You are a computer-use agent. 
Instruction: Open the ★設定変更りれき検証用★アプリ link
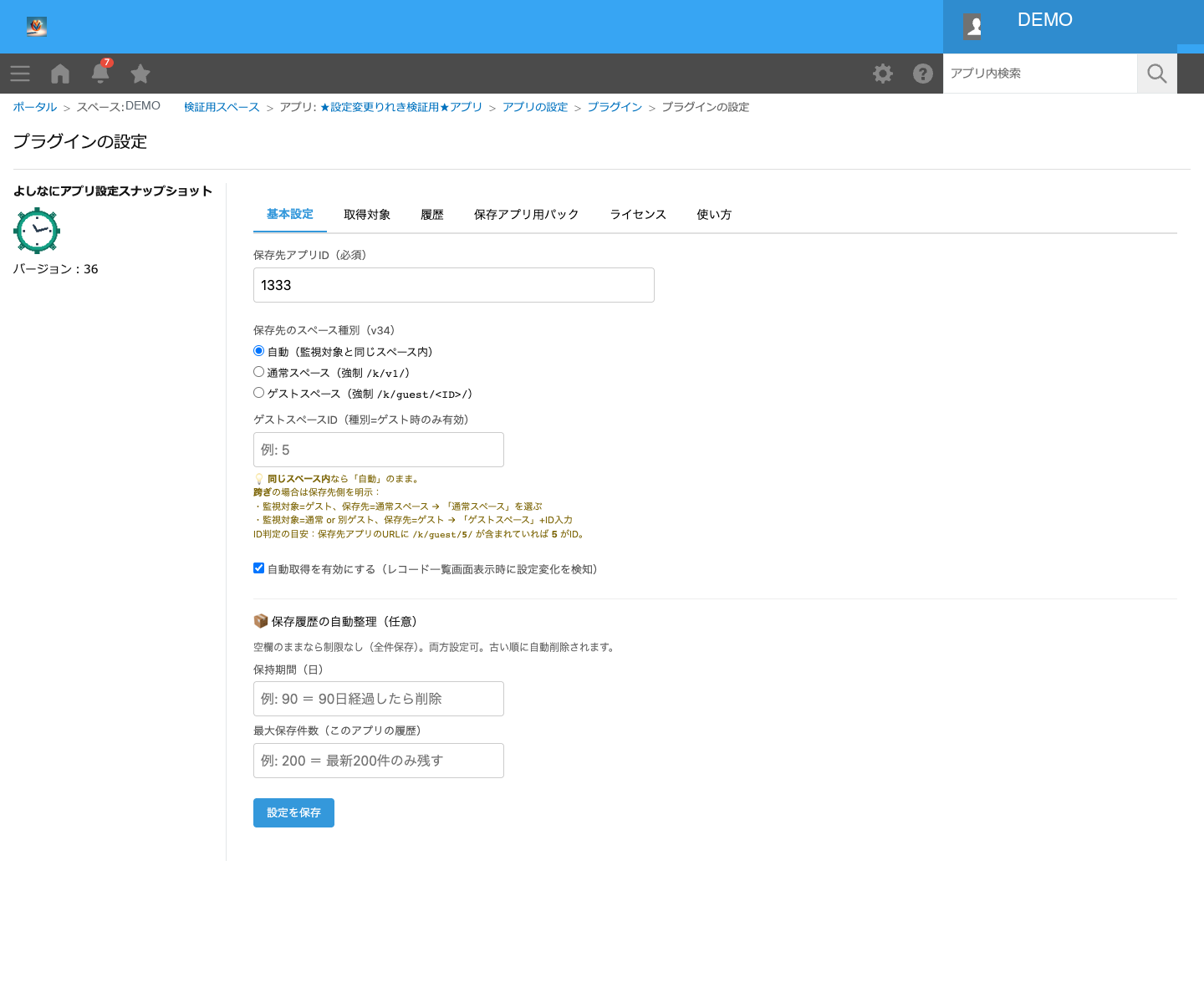401,107
